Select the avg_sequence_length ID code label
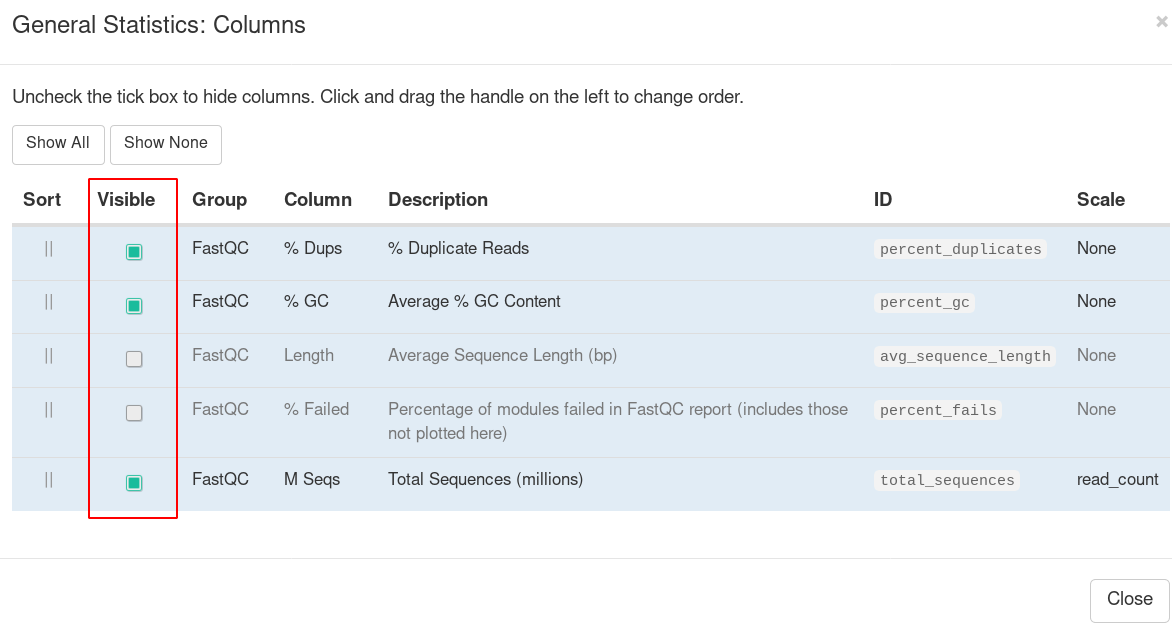This screenshot has height=633, width=1172. click(965, 357)
